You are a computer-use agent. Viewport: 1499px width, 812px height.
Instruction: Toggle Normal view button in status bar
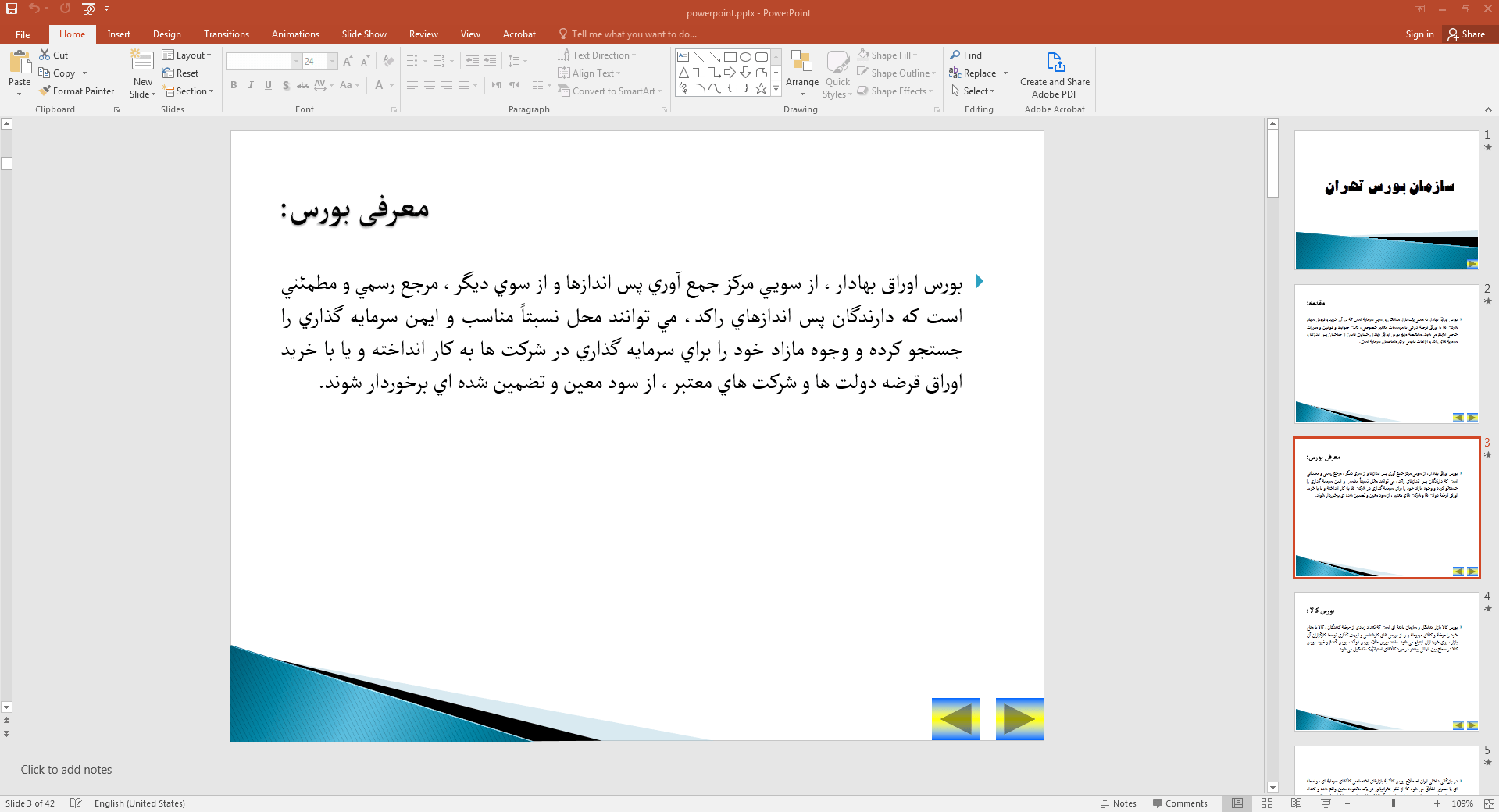click(1237, 803)
